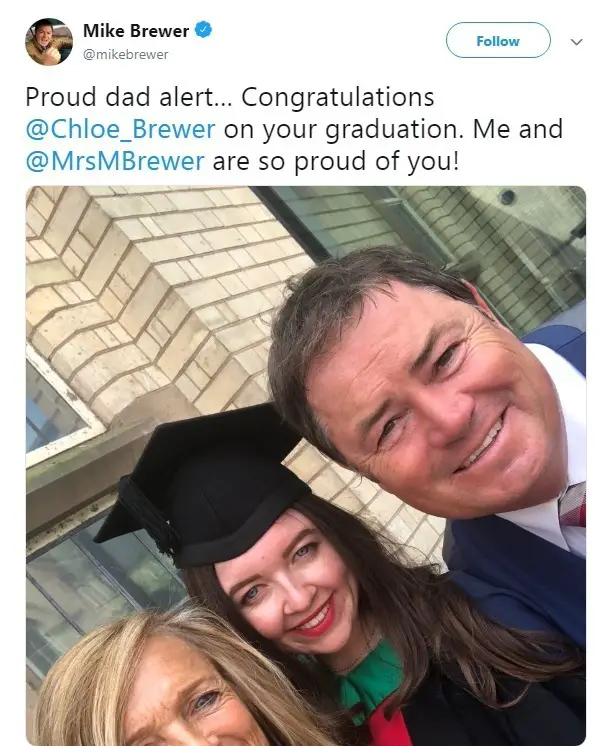Click the tweet text starting "Proud dad alert"
614x746 pixels.
(294, 129)
